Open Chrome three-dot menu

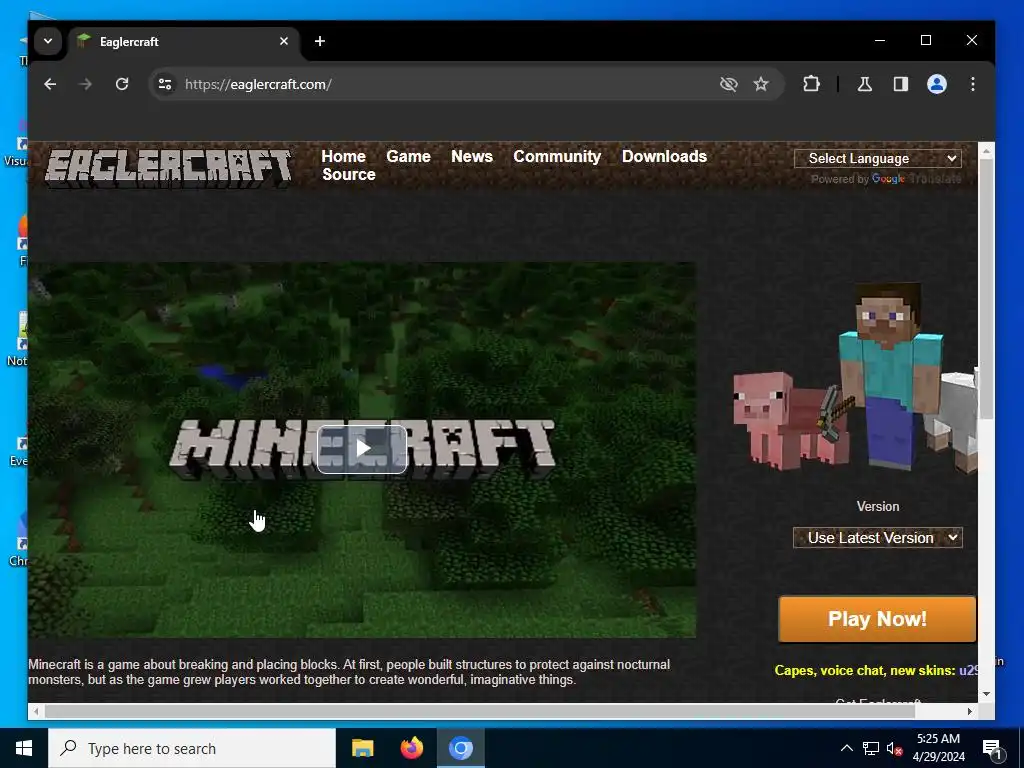click(x=972, y=84)
